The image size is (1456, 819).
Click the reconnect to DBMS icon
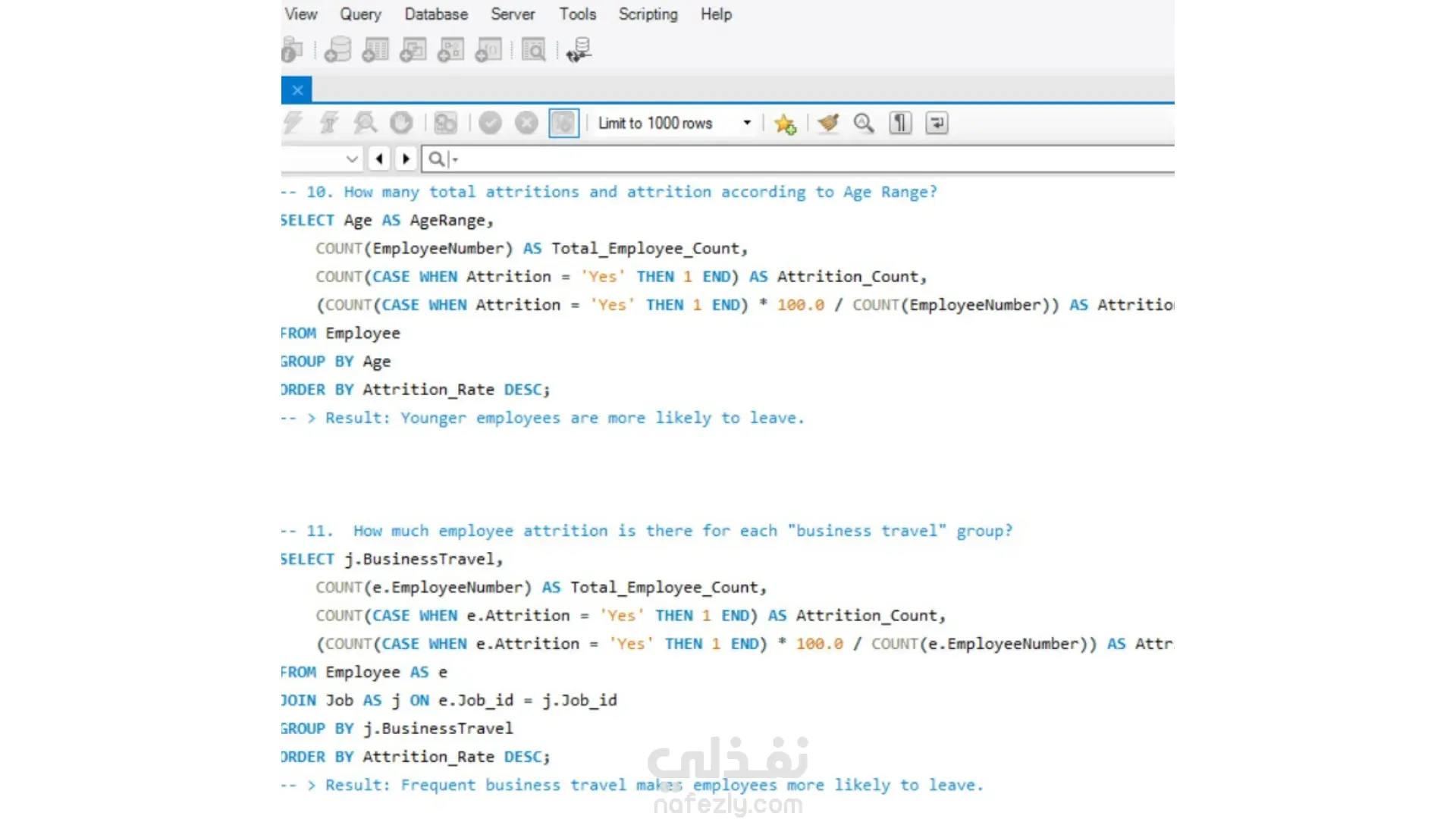[579, 50]
